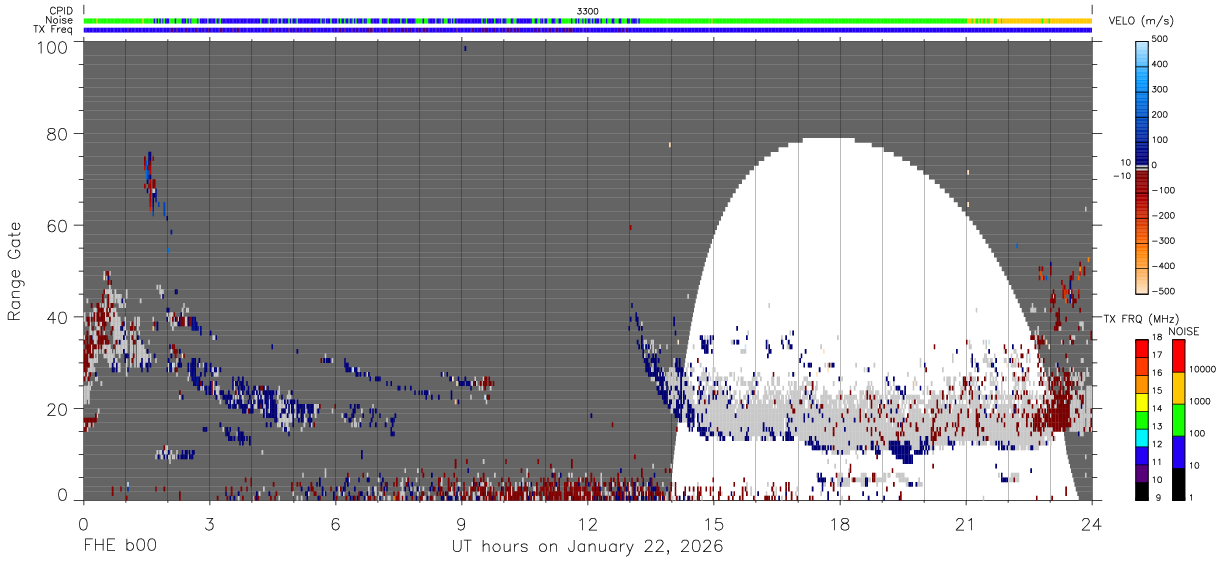The width and height of the screenshot is (1228, 567).
Task: Click the 40 tick on Range Gate axis
Action: [x=59, y=317]
